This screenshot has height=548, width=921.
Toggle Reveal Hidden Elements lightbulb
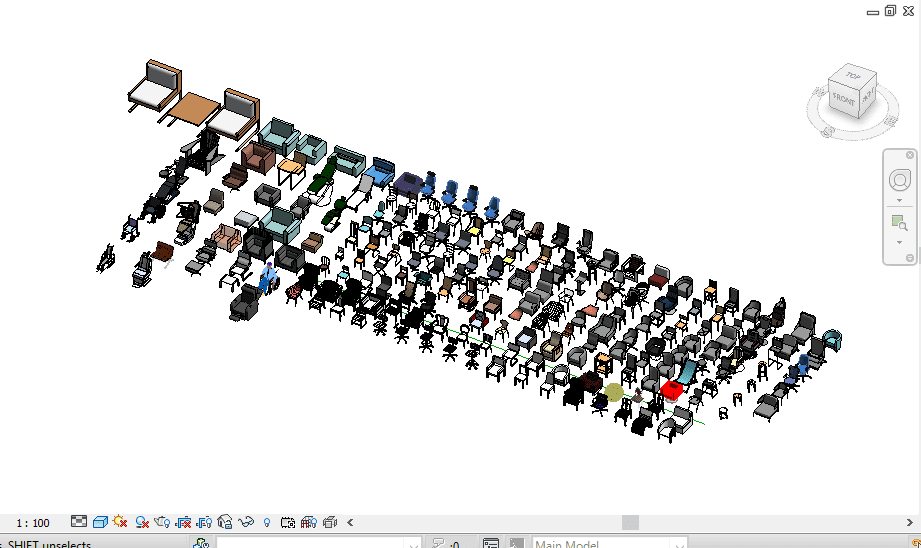tap(267, 522)
